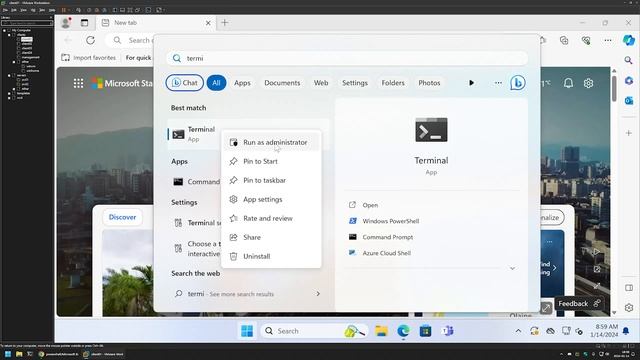This screenshot has height=360, width=640.
Task: Click the Feedback button
Action: [579, 304]
